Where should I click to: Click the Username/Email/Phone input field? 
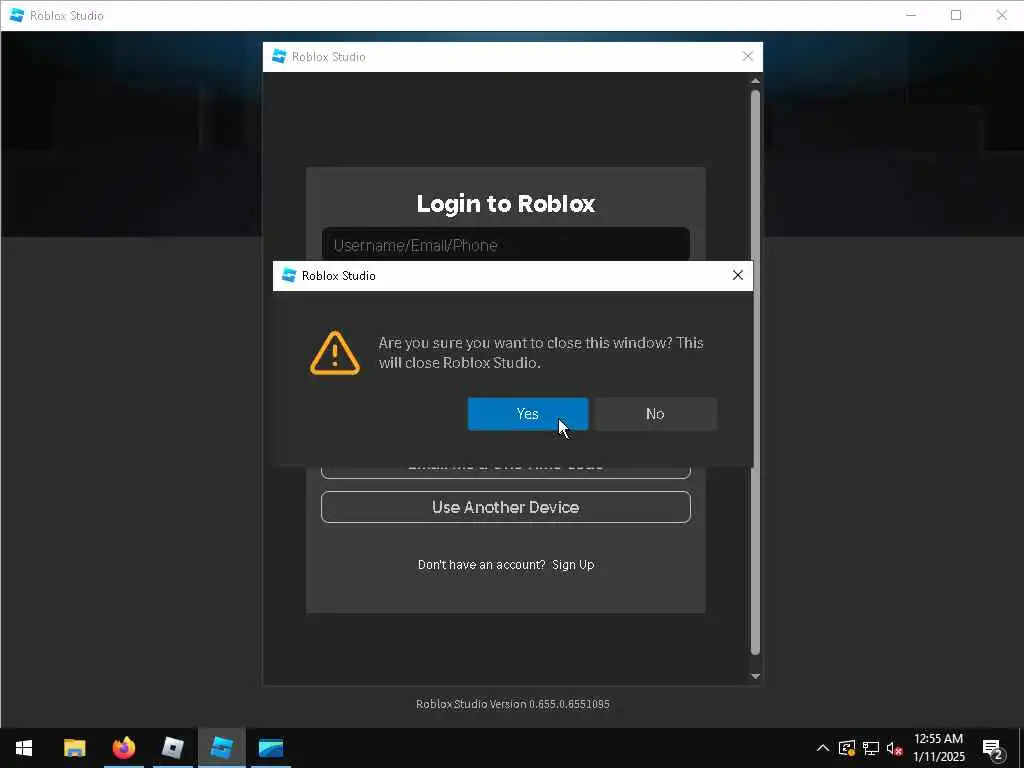click(505, 244)
